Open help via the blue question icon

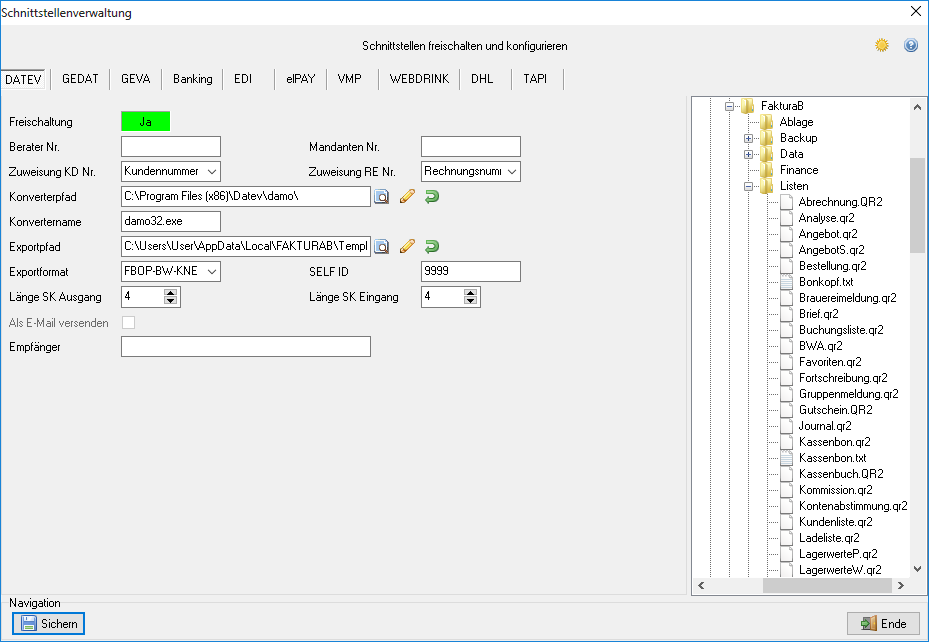[x=911, y=45]
